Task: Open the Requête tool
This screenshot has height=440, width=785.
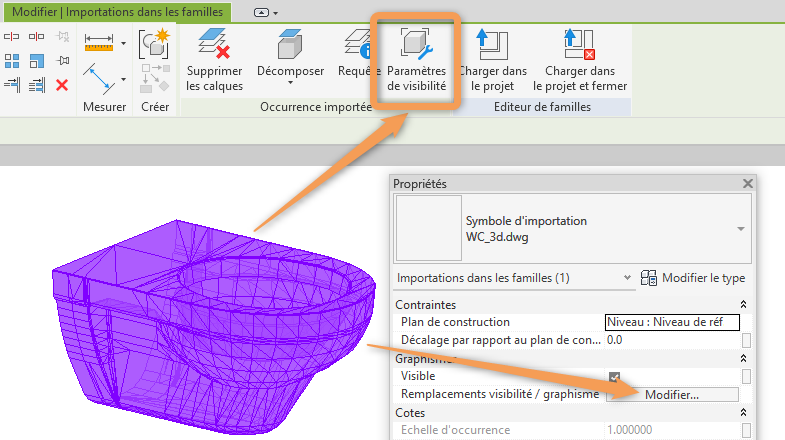Action: pyautogui.click(x=357, y=53)
